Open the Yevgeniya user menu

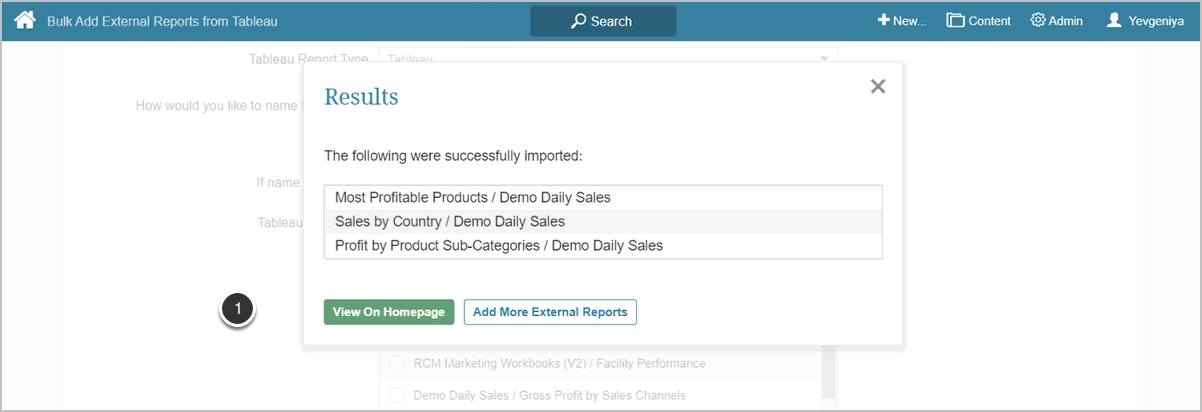(1147, 21)
